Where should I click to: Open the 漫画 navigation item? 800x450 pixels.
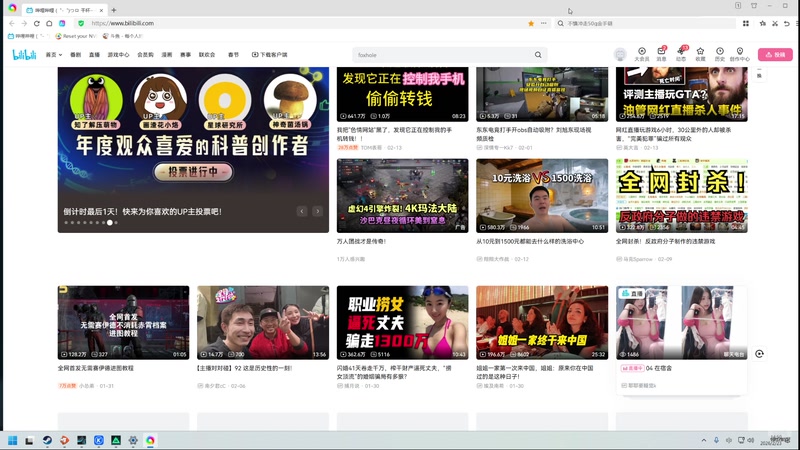point(167,55)
